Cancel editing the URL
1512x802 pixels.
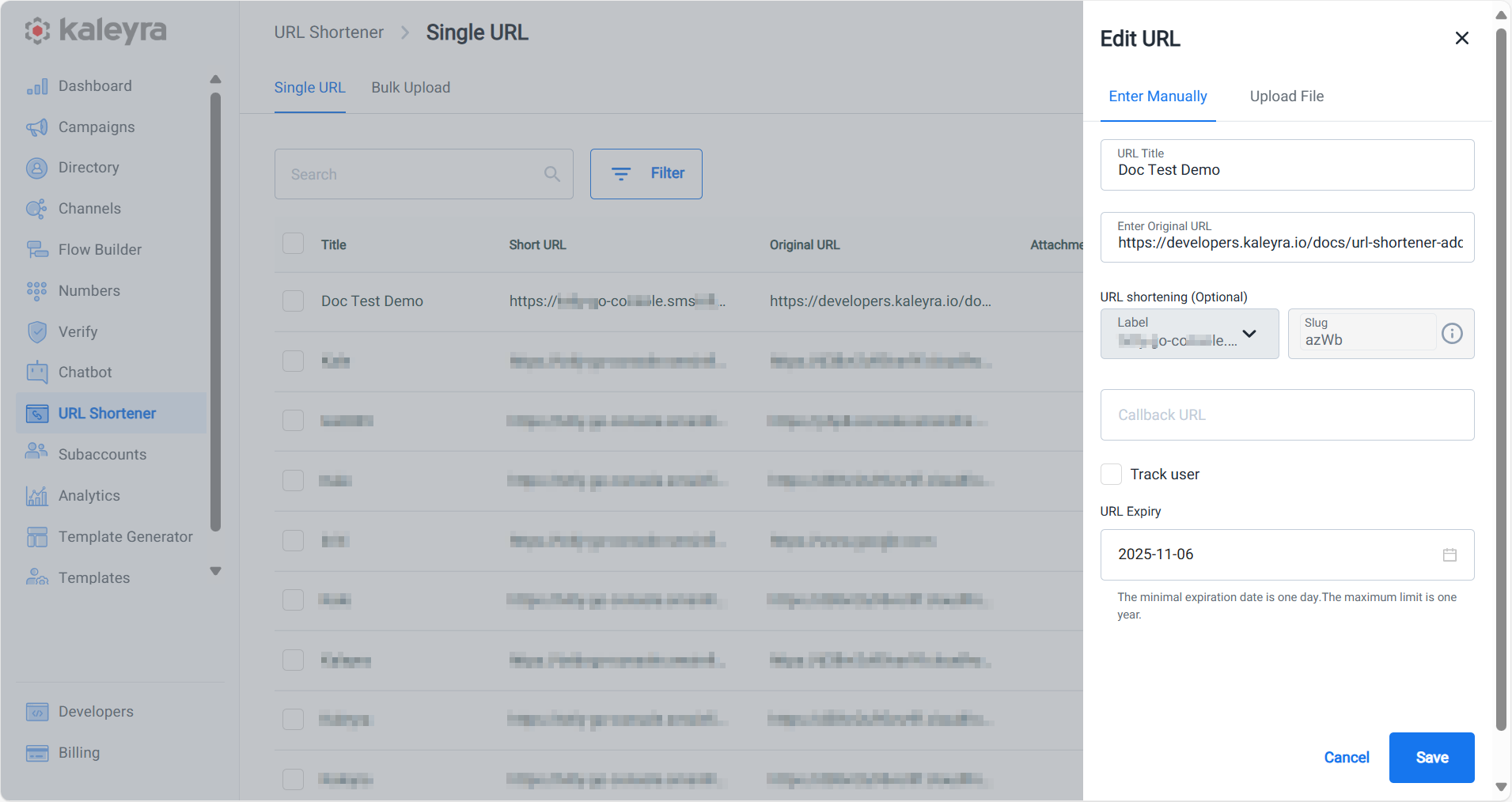point(1347,758)
